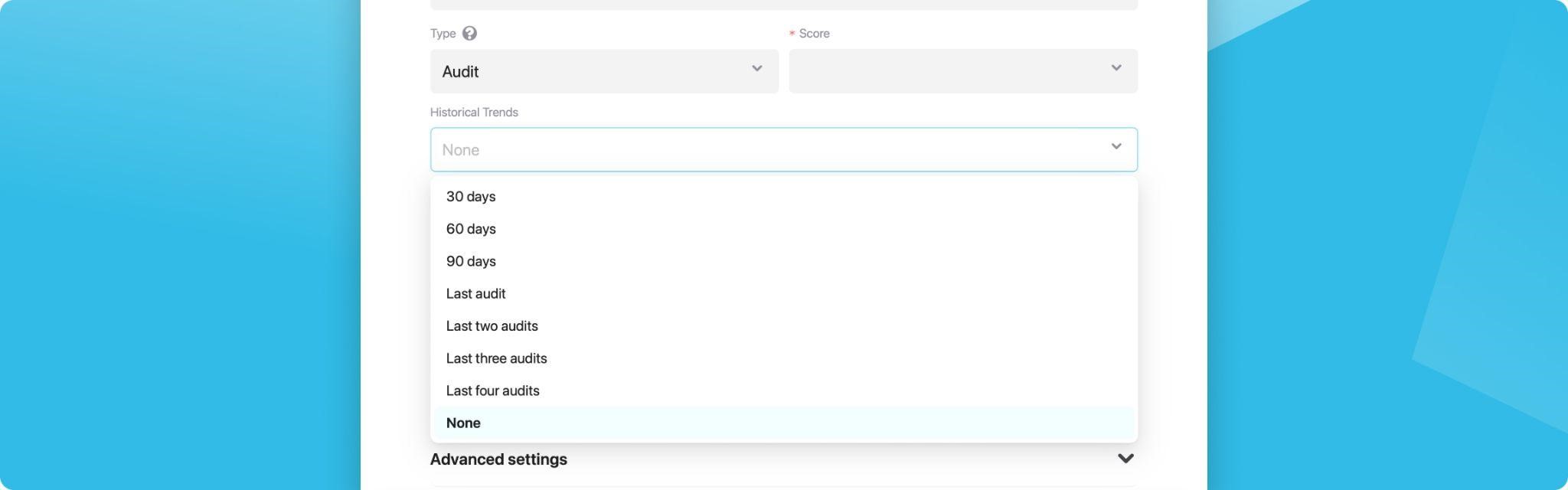Click the chevron arrow in the Audit field
This screenshot has width=1568, height=490.
756,69
